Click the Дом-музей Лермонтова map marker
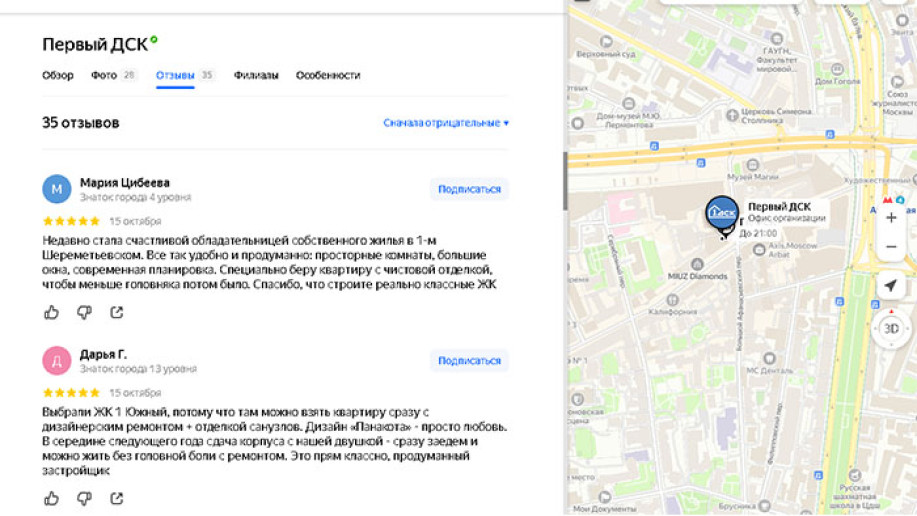This screenshot has height=516, width=917. (629, 104)
